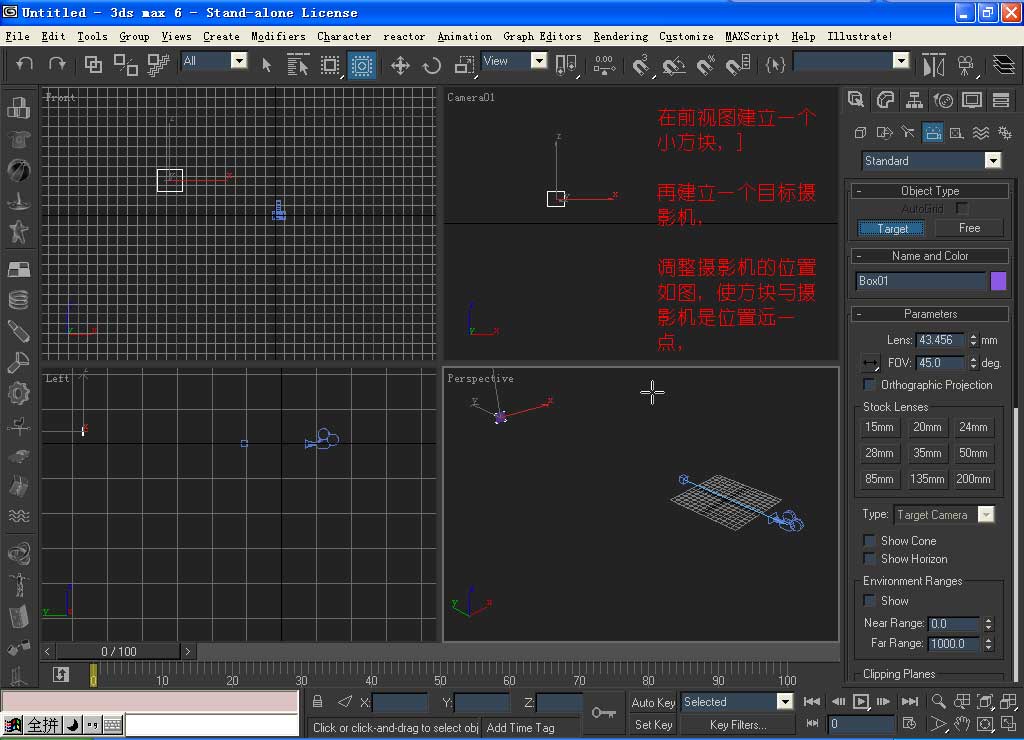Open Select by Name tool
Viewport: 1024px width, 740px height.
pos(298,65)
